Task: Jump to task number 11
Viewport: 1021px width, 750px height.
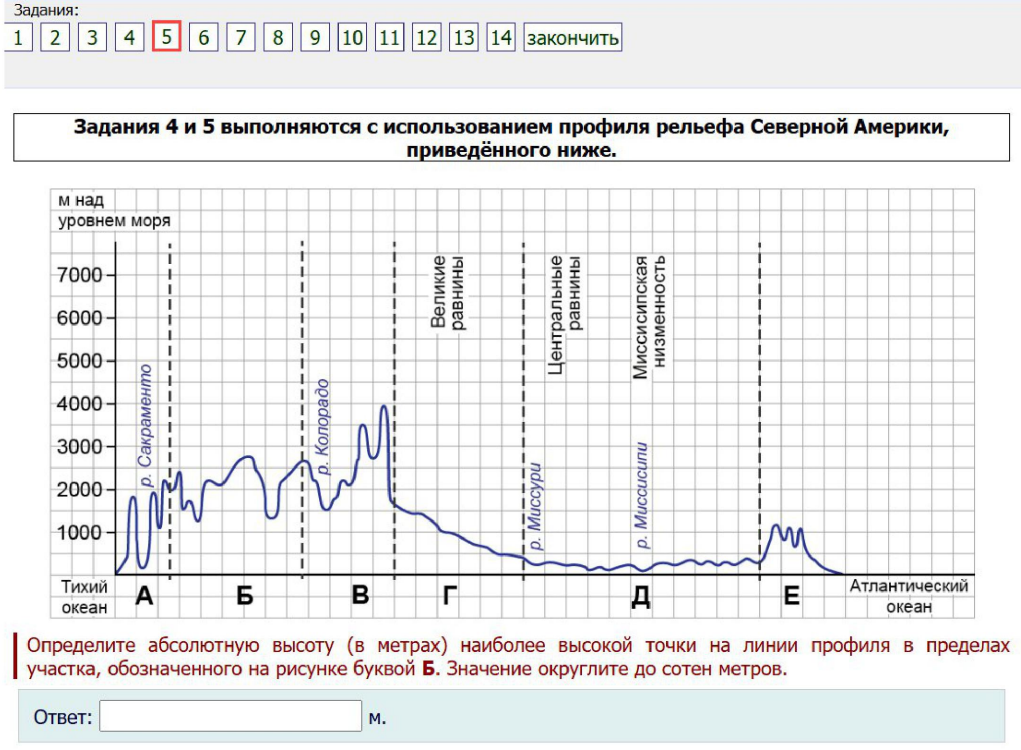Action: coord(389,38)
